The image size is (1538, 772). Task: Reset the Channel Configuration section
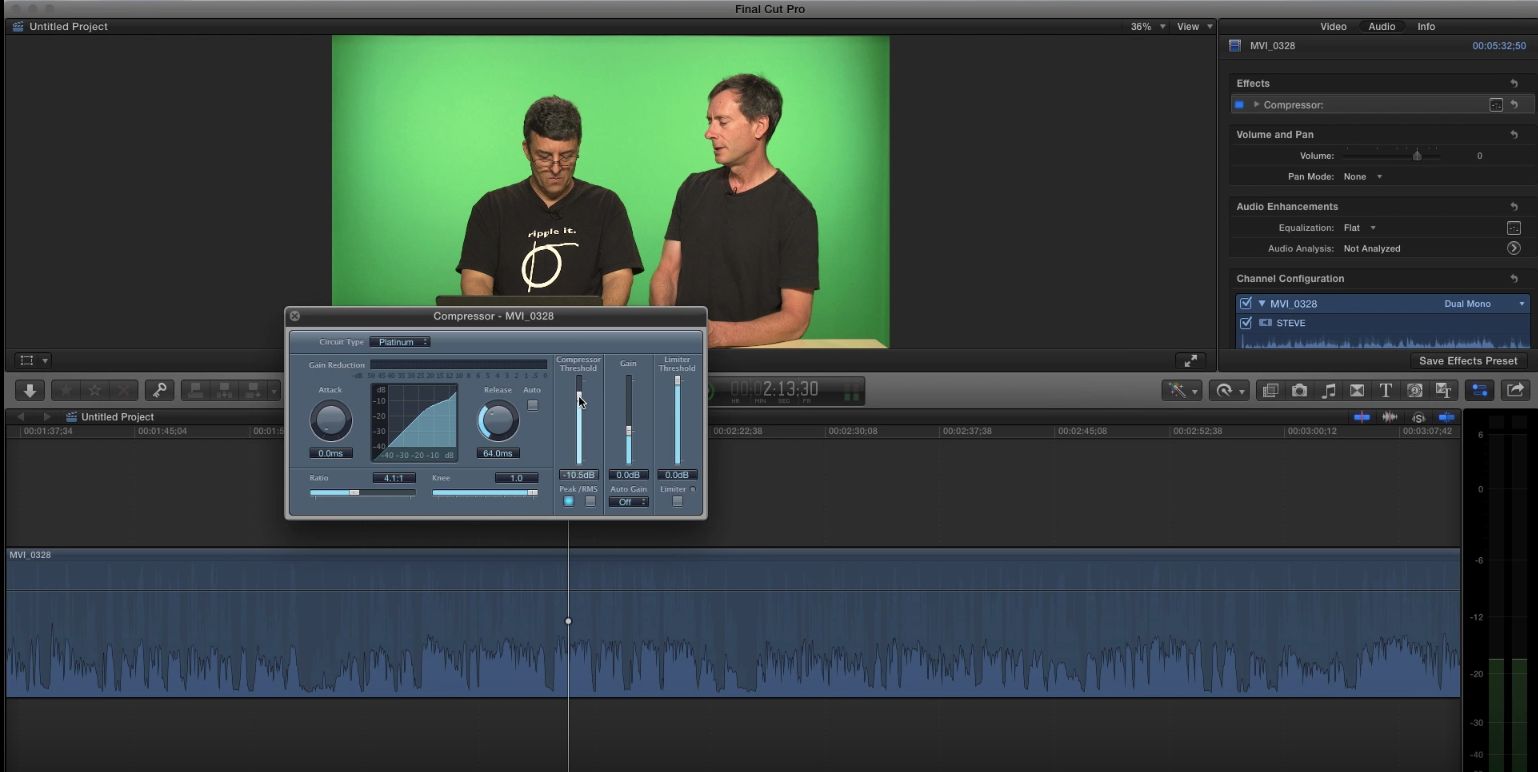point(1514,278)
